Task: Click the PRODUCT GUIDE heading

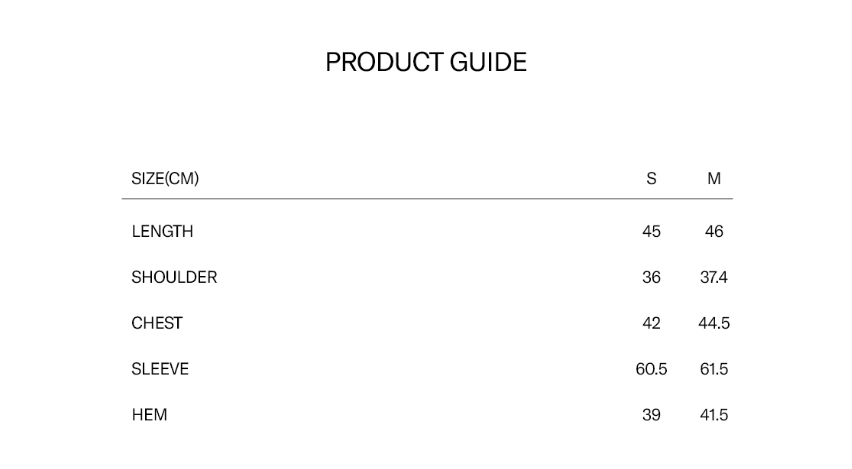Action: pyautogui.click(x=426, y=62)
